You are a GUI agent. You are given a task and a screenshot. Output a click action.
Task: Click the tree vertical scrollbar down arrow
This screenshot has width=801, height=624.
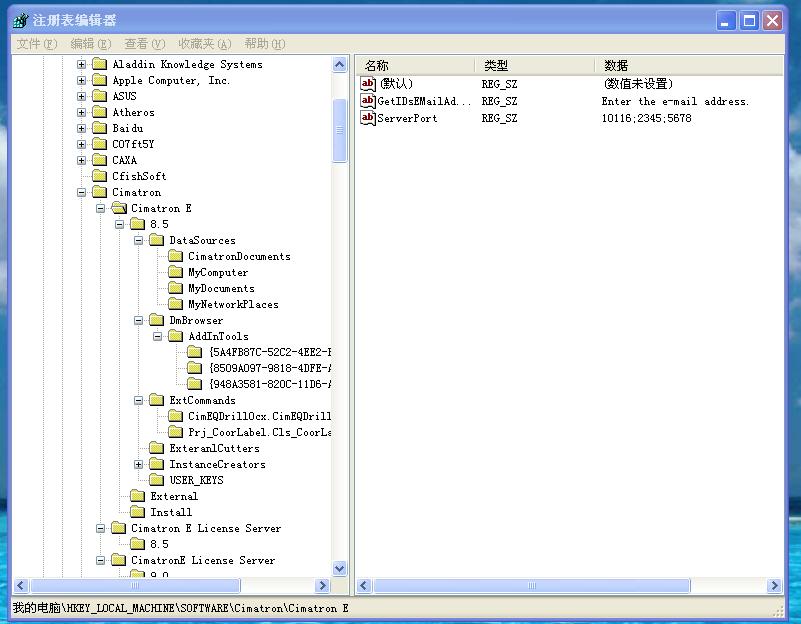[340, 568]
